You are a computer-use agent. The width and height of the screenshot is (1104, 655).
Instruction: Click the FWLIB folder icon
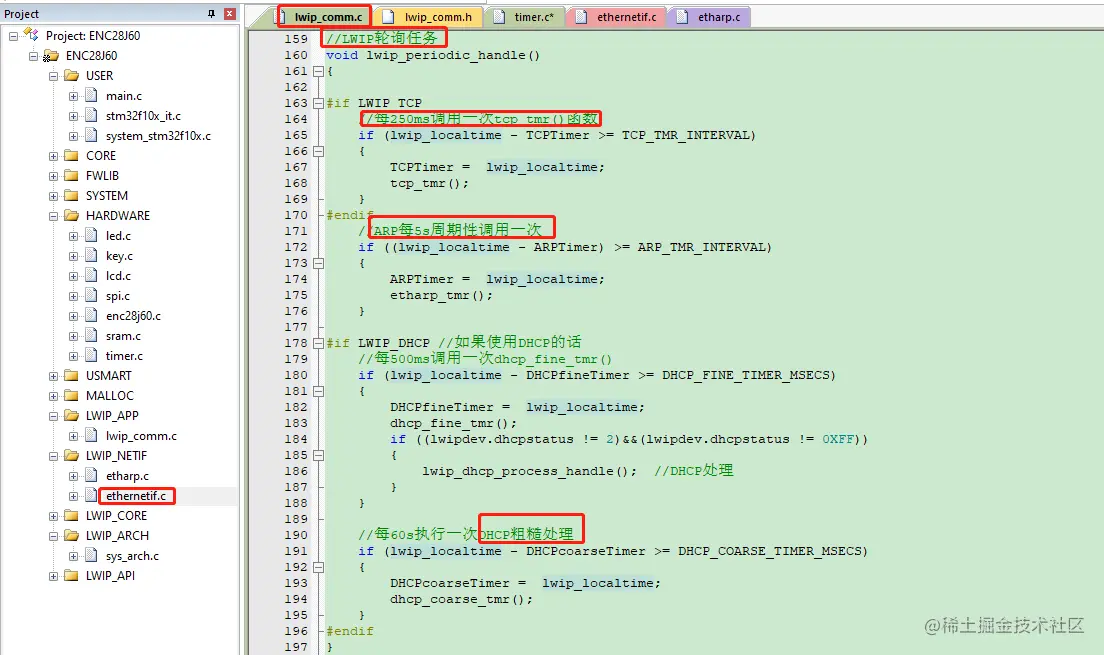tap(71, 175)
